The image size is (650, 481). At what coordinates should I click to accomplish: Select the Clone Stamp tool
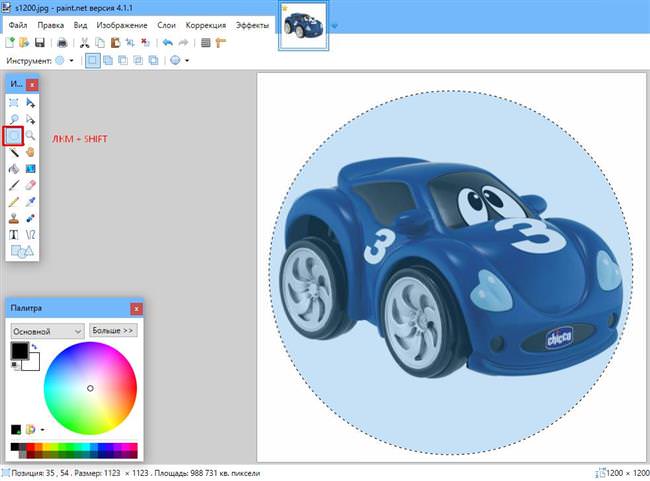pos(14,219)
